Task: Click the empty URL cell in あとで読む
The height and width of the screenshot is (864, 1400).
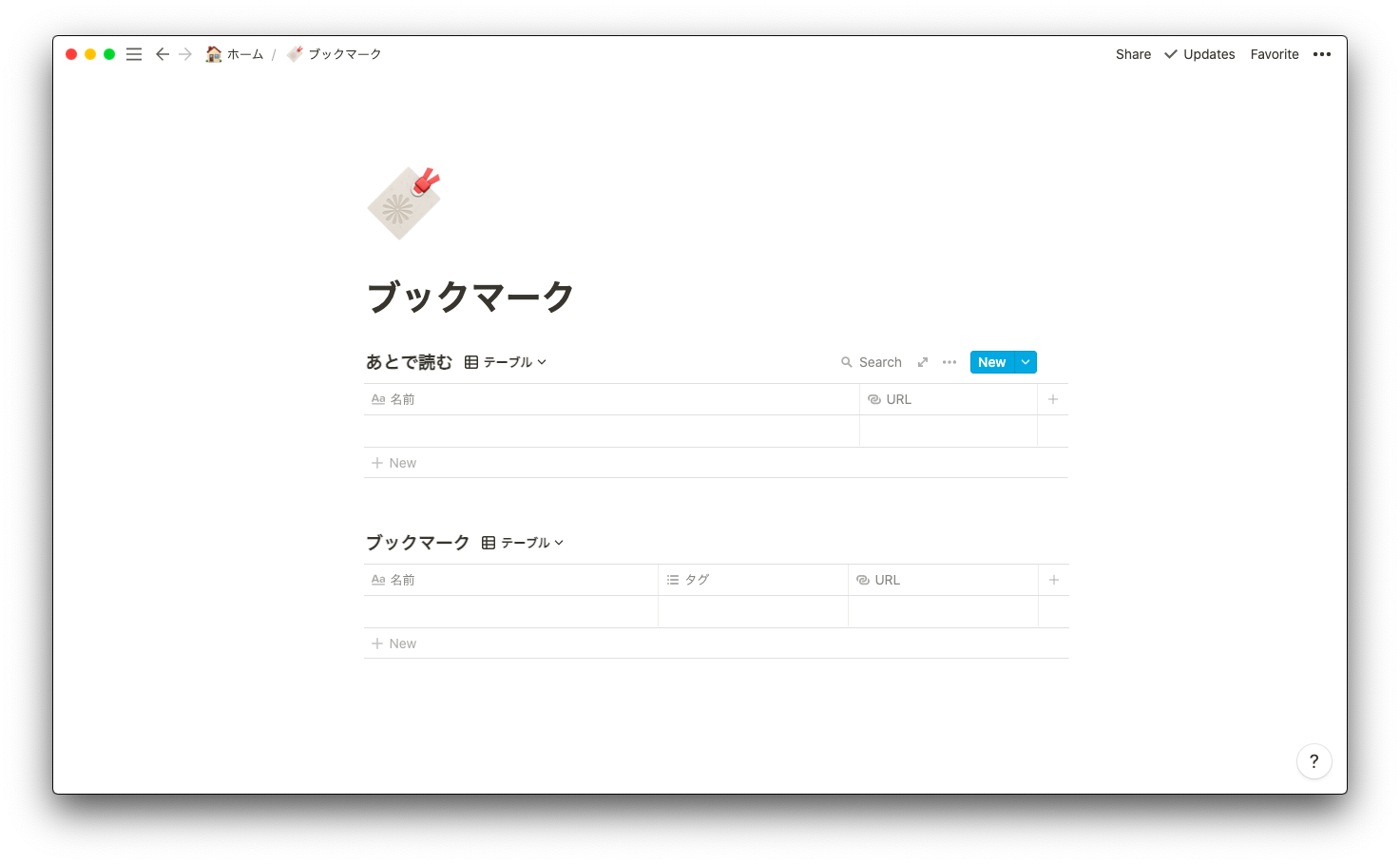Action: pyautogui.click(x=948, y=432)
